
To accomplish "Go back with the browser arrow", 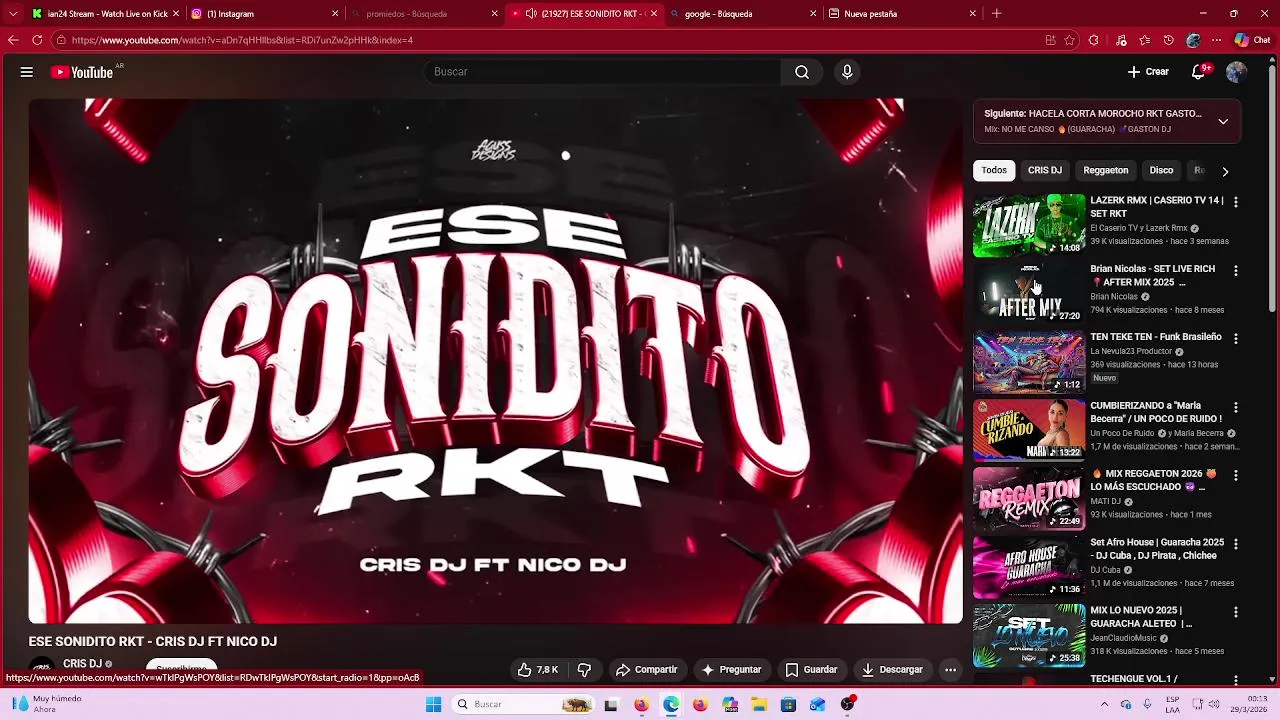I will coord(13,40).
